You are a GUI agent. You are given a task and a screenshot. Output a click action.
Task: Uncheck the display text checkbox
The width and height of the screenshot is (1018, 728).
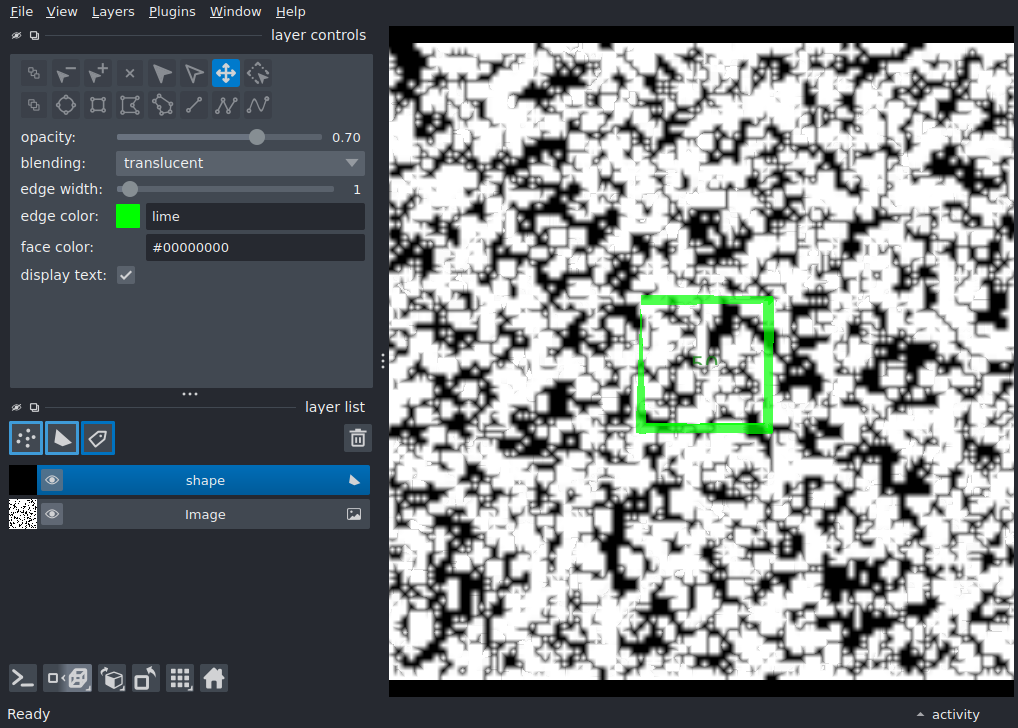coord(126,275)
